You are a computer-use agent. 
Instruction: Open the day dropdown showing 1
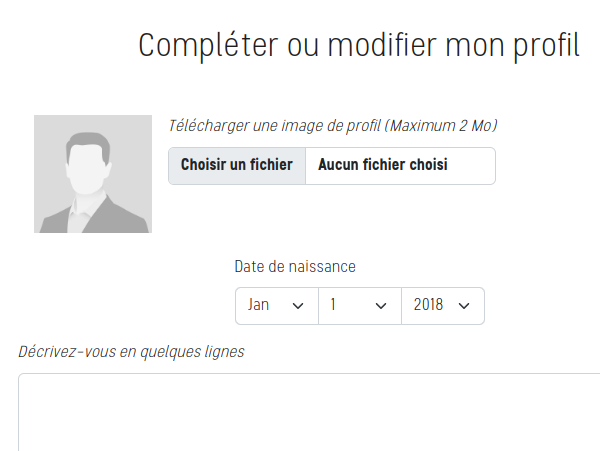(x=359, y=306)
